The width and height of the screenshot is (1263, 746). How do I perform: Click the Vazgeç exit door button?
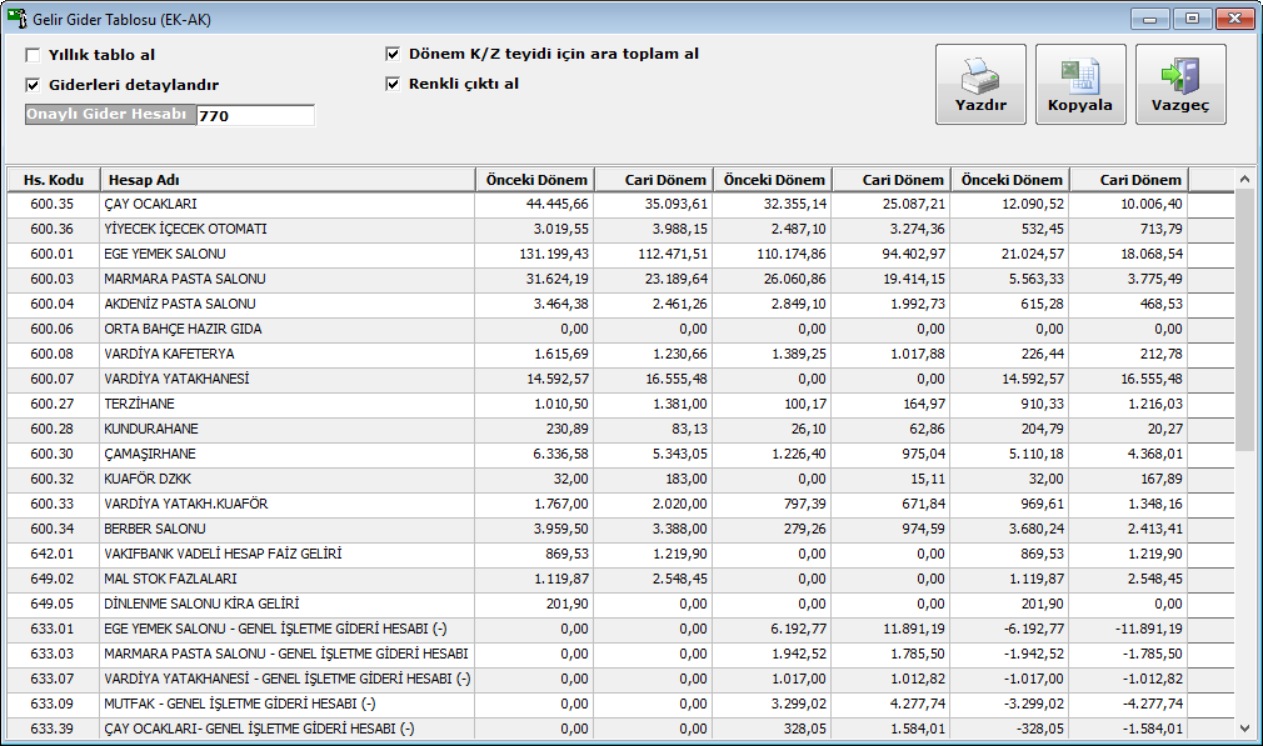(1180, 84)
